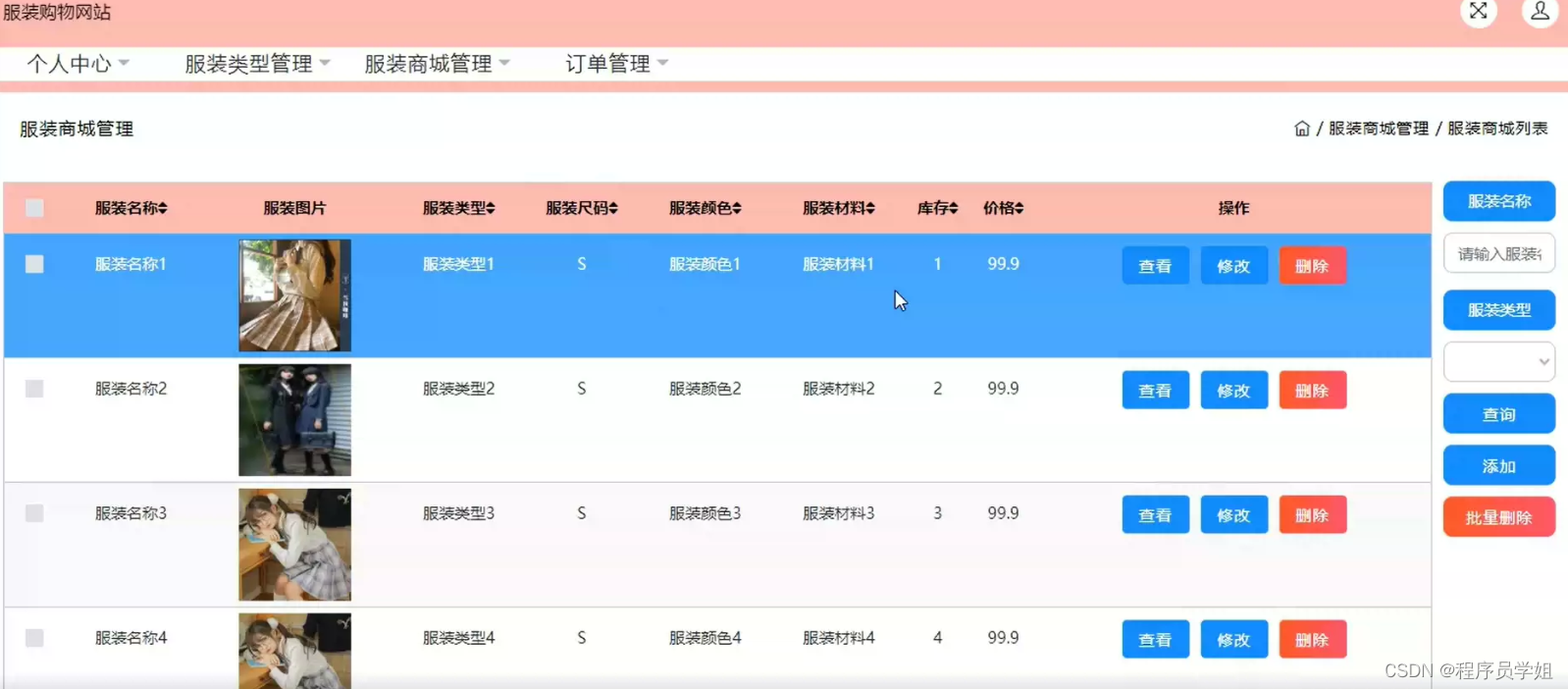The height and width of the screenshot is (689, 1568).
Task: Open the 服装名称3 product image
Action: [294, 545]
